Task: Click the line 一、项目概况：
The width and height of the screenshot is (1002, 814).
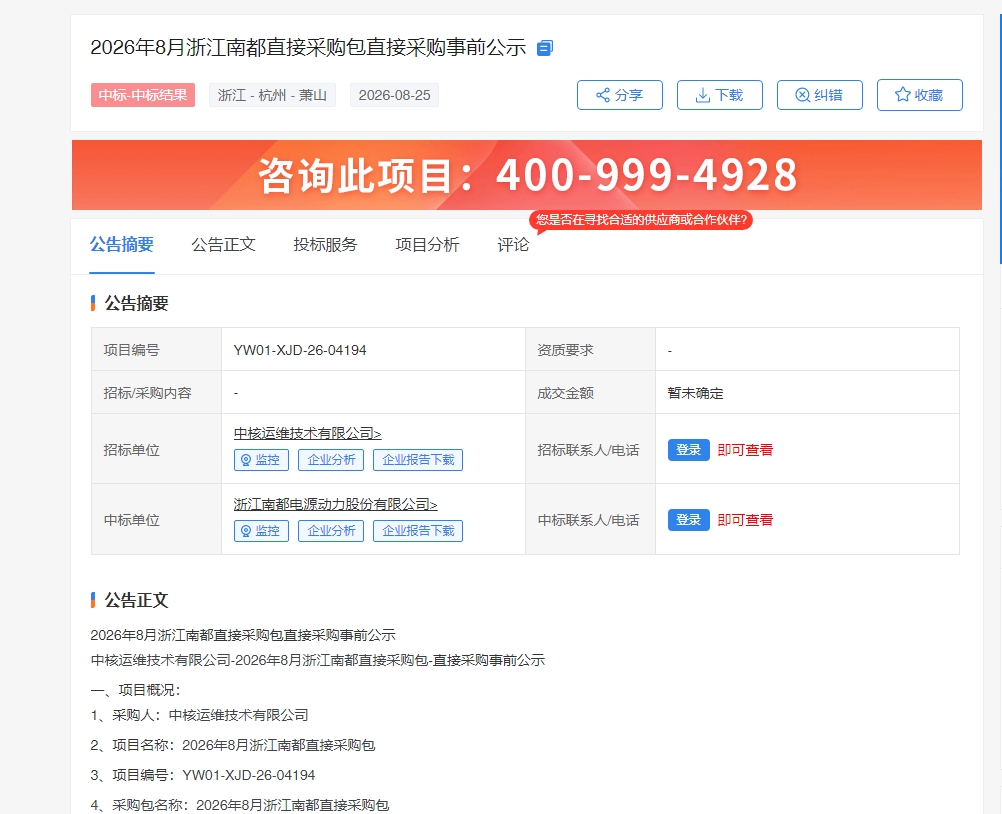Action: click(x=135, y=690)
